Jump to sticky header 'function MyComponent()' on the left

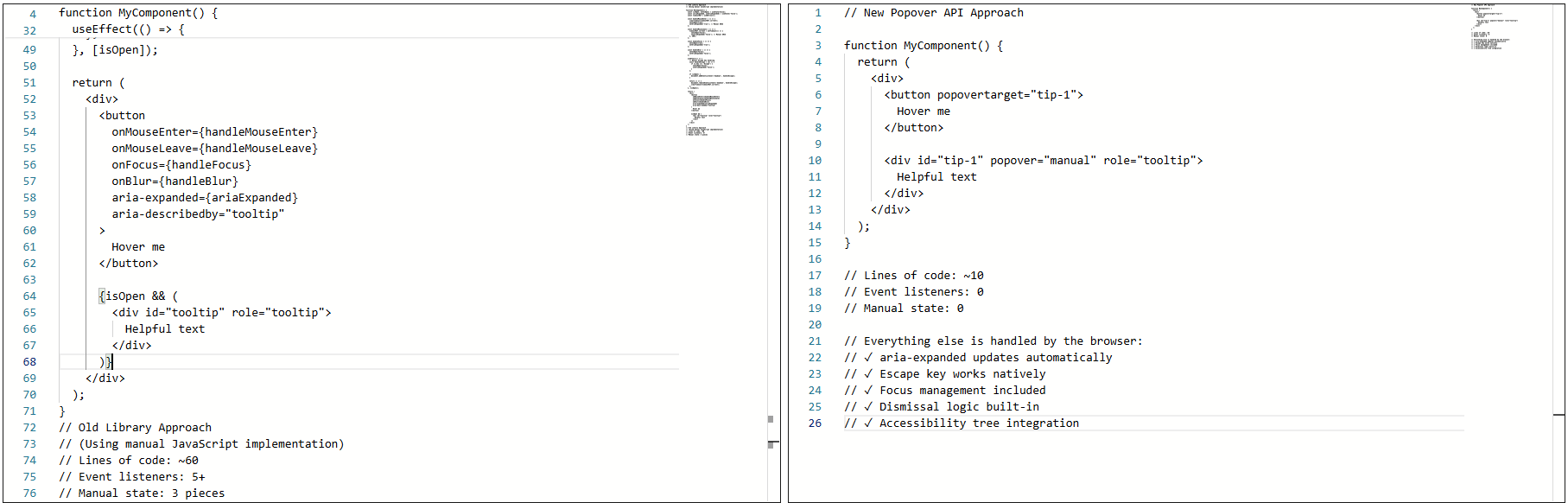pyautogui.click(x=138, y=13)
